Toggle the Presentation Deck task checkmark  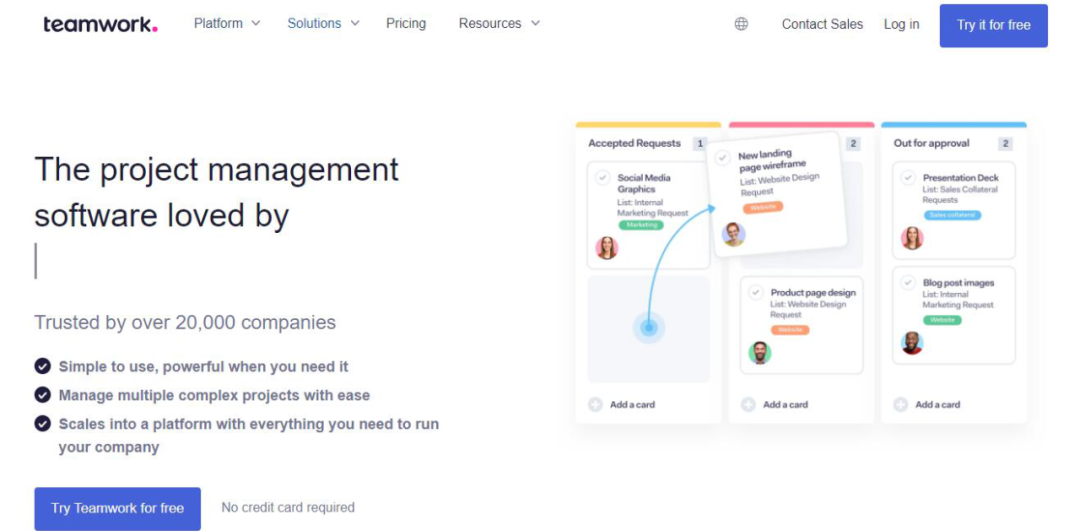908,177
